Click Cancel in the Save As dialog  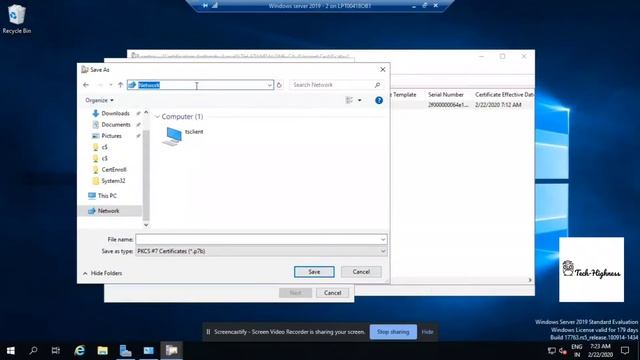pyautogui.click(x=361, y=272)
